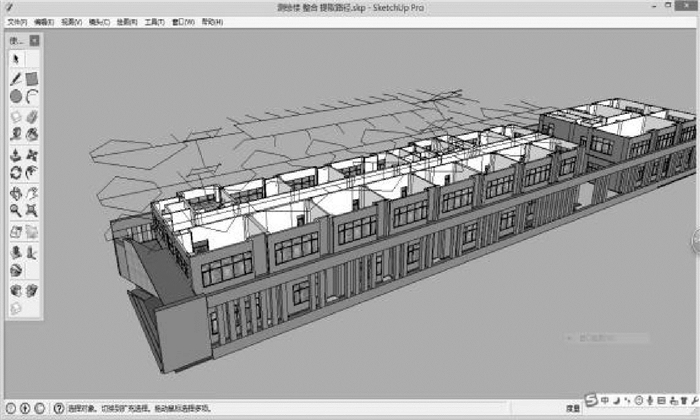Screen dimensions: 700x420
Task: Click the Zoom Extents tool
Action: tap(31, 211)
